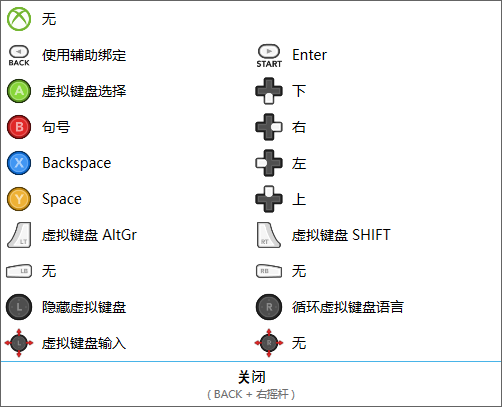The image size is (502, 407).
Task: Click the LB bumper icon
Action: 19,271
